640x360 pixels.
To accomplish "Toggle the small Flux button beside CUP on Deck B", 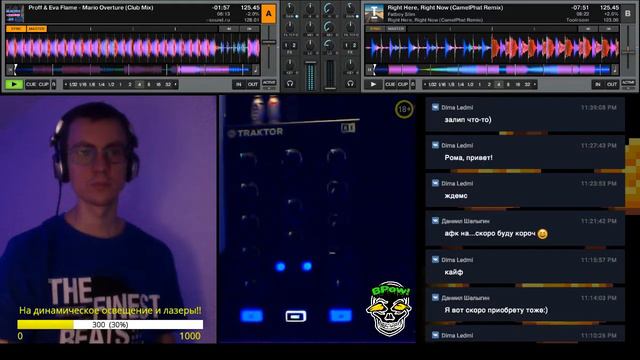I will click(x=413, y=84).
